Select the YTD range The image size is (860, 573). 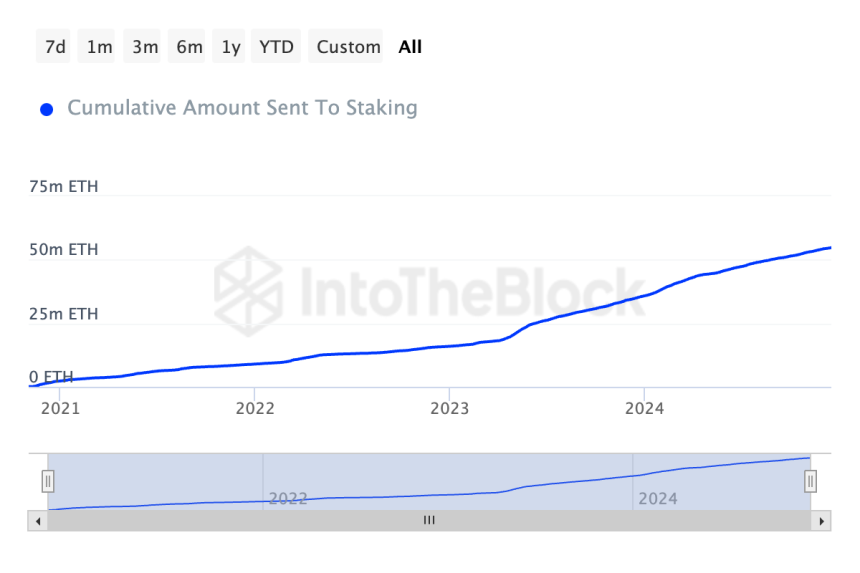pyautogui.click(x=276, y=47)
